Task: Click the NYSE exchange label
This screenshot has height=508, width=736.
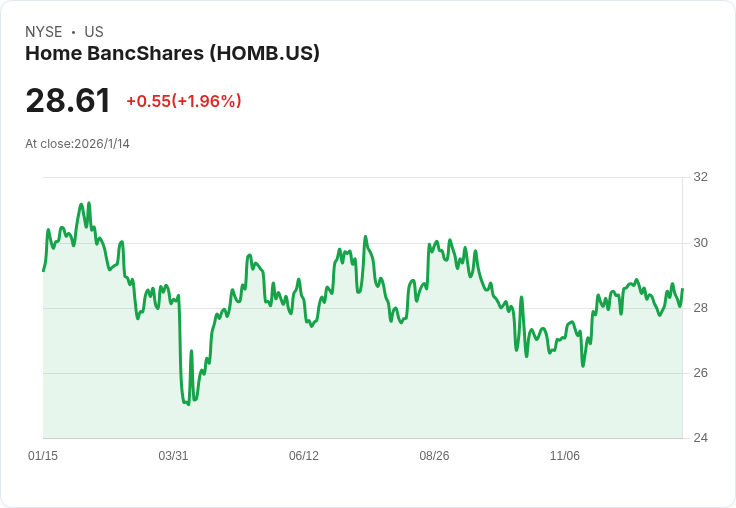Action: [x=44, y=32]
